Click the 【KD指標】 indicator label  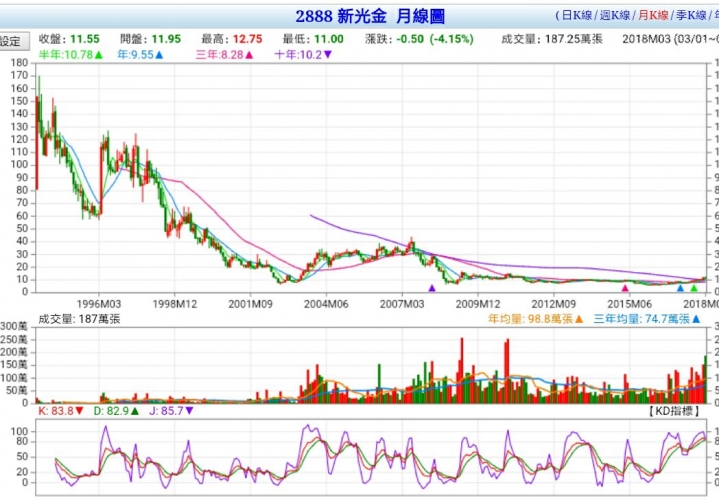674,411
